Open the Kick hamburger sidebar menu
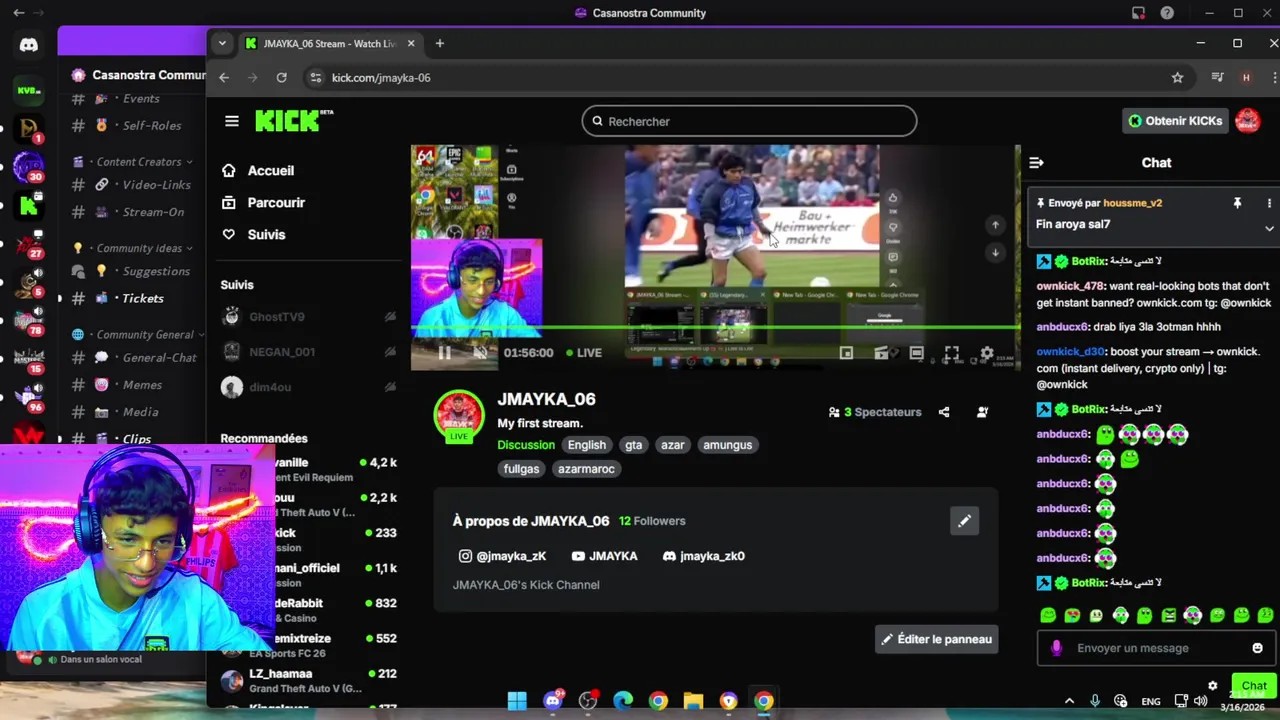 point(232,121)
